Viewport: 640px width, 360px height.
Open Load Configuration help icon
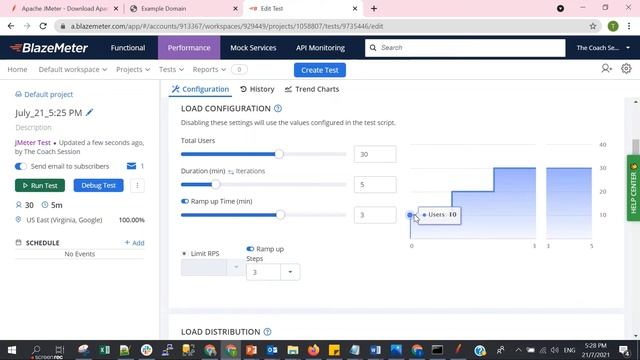pyautogui.click(x=278, y=109)
